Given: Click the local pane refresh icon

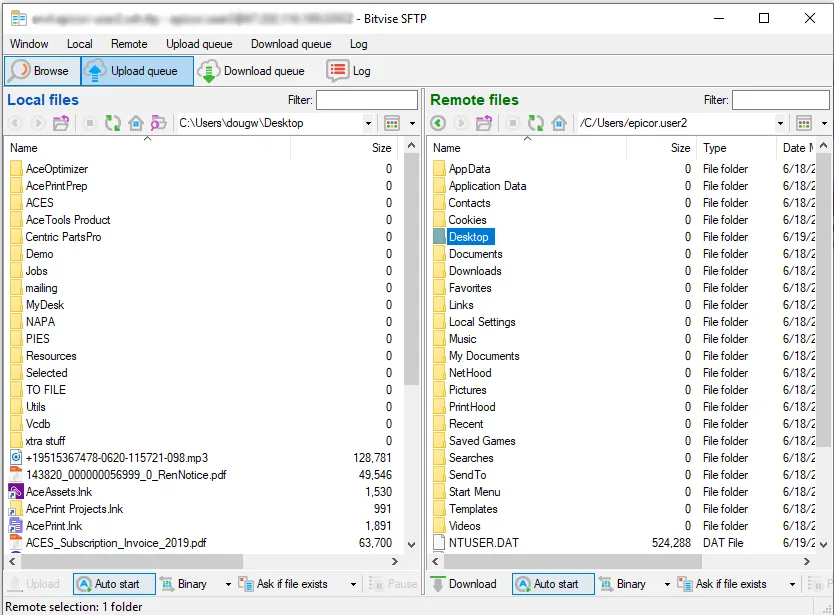Looking at the screenshot, I should coord(113,123).
